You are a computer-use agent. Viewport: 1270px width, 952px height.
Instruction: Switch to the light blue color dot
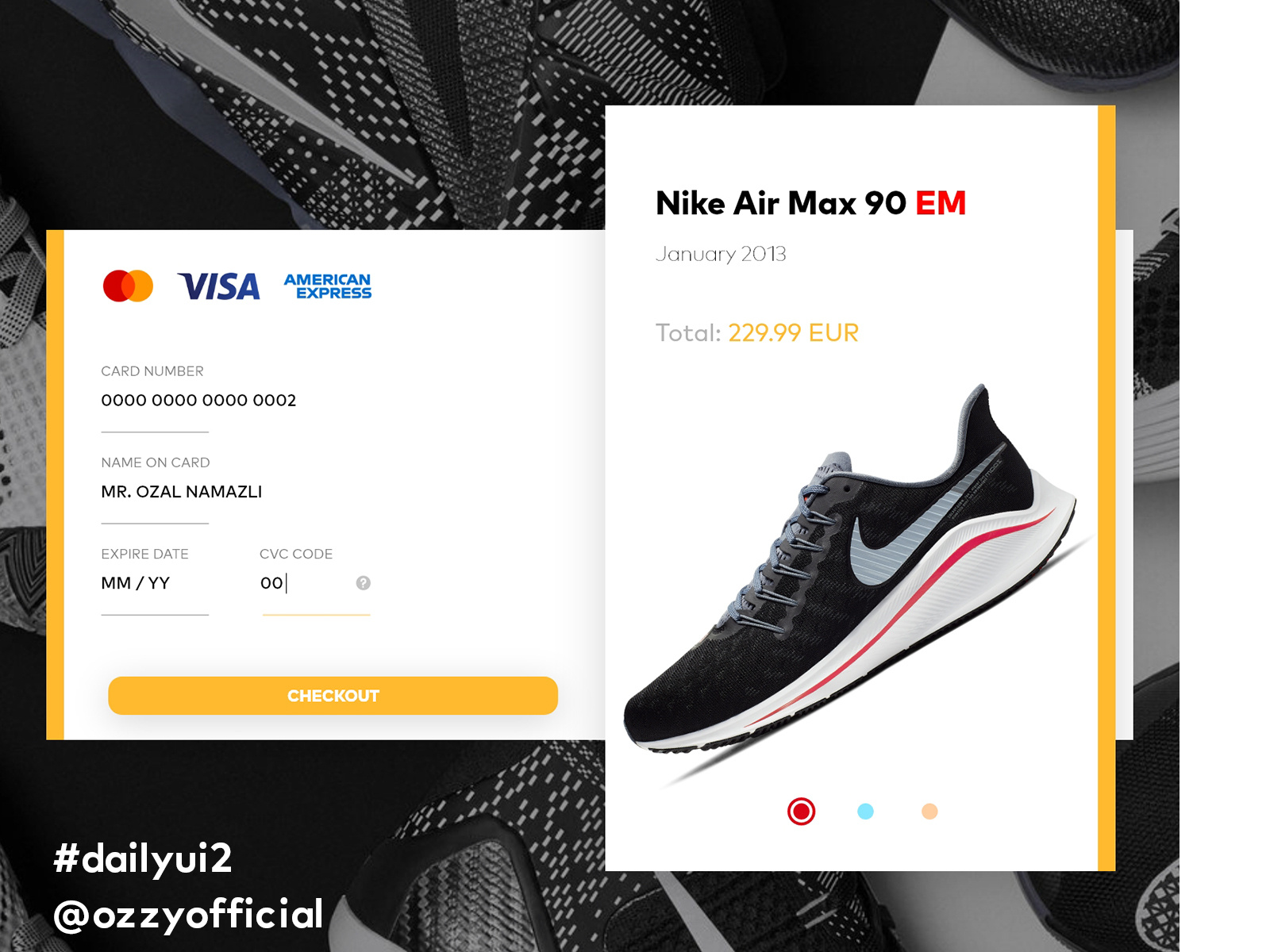pyautogui.click(x=865, y=811)
